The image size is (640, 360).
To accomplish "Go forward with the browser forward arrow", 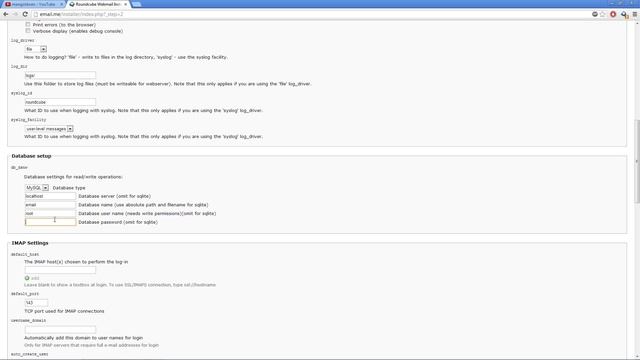I will coord(16,14).
